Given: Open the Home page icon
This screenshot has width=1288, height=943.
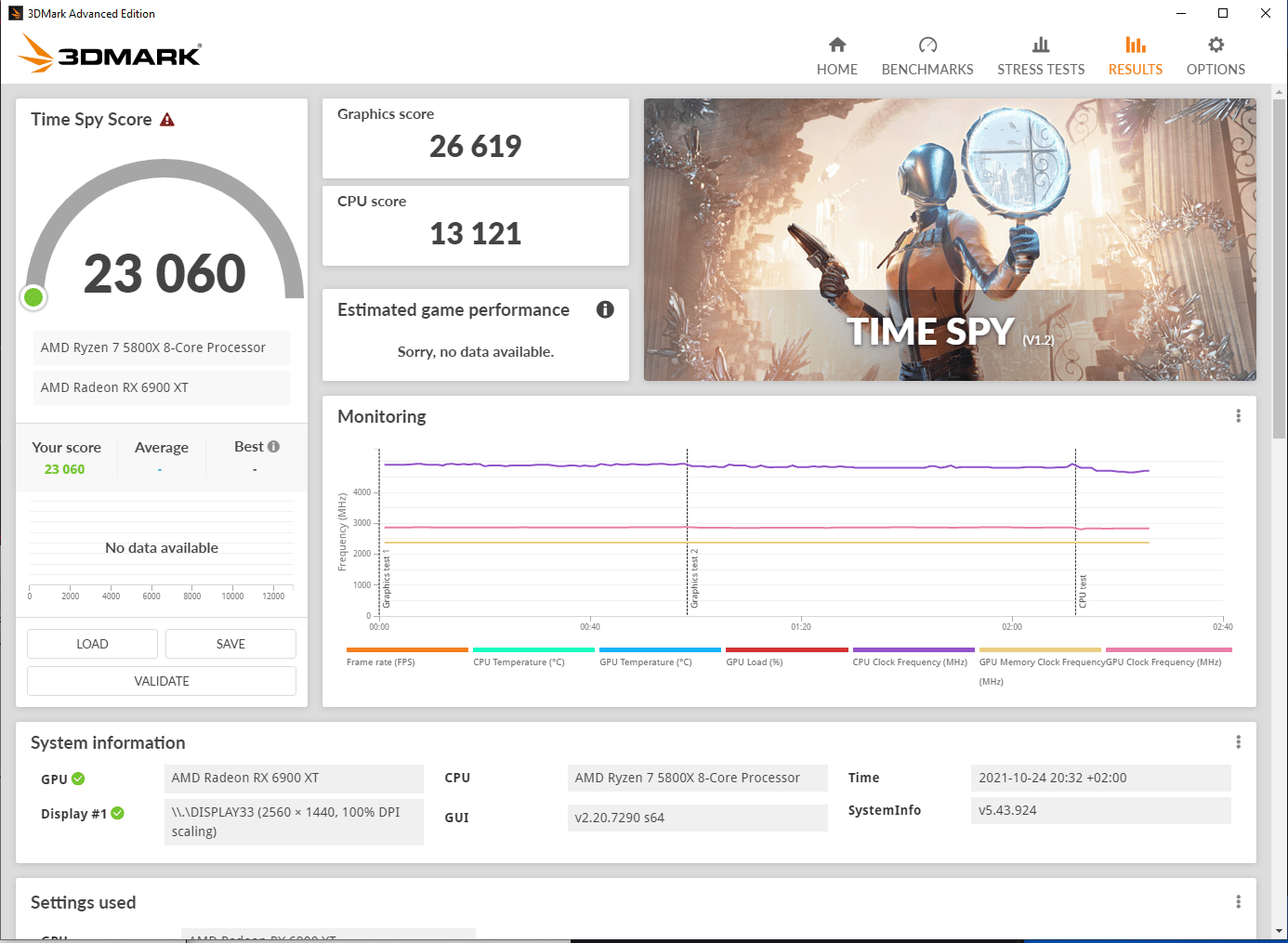Looking at the screenshot, I should (837, 45).
